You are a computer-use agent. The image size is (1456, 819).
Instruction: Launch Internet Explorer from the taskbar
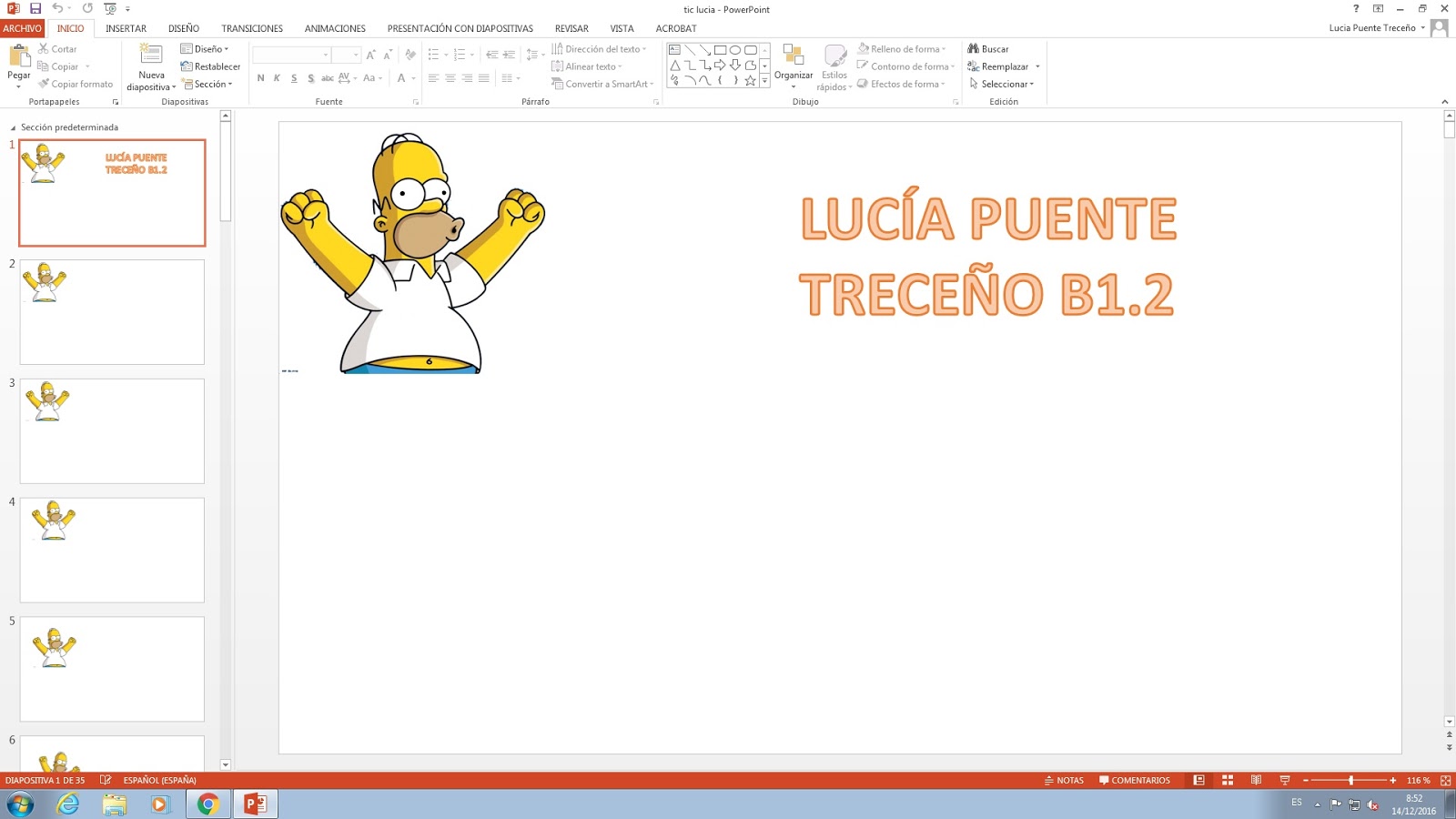[x=68, y=804]
